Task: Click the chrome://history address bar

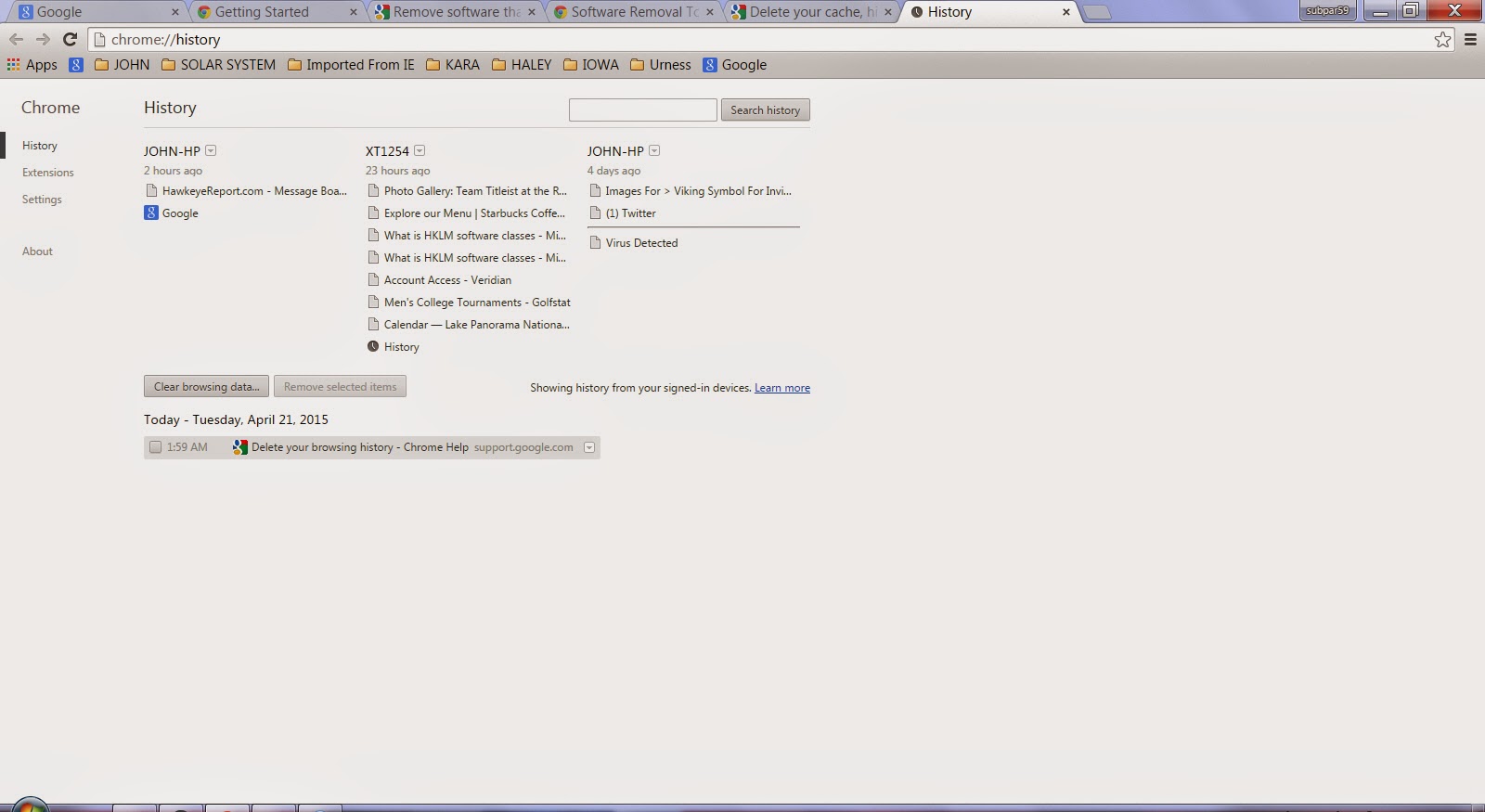Action: coord(761,40)
